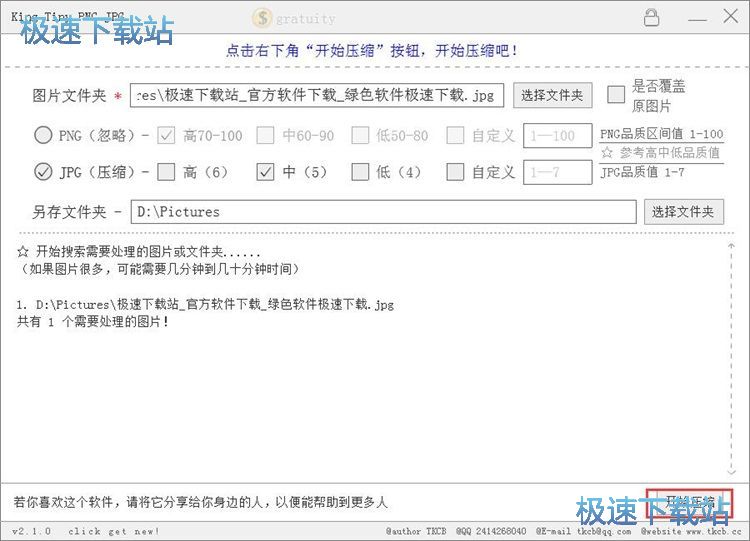The height and width of the screenshot is (541, 750).
Task: Click the @QQ 2414268040 text
Action: tap(491, 531)
